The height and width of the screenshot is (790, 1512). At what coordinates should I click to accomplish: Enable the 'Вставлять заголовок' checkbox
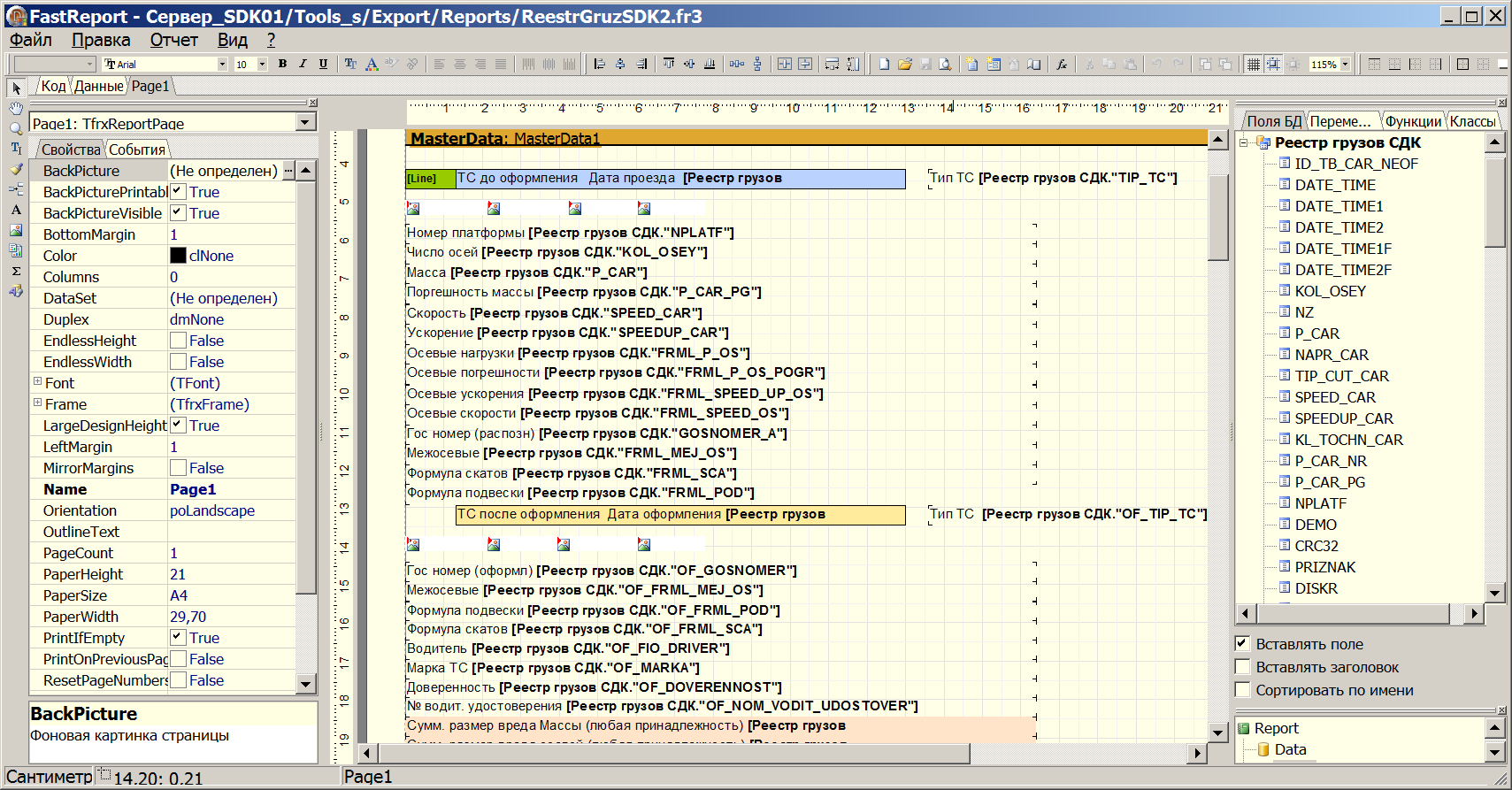point(1242,667)
